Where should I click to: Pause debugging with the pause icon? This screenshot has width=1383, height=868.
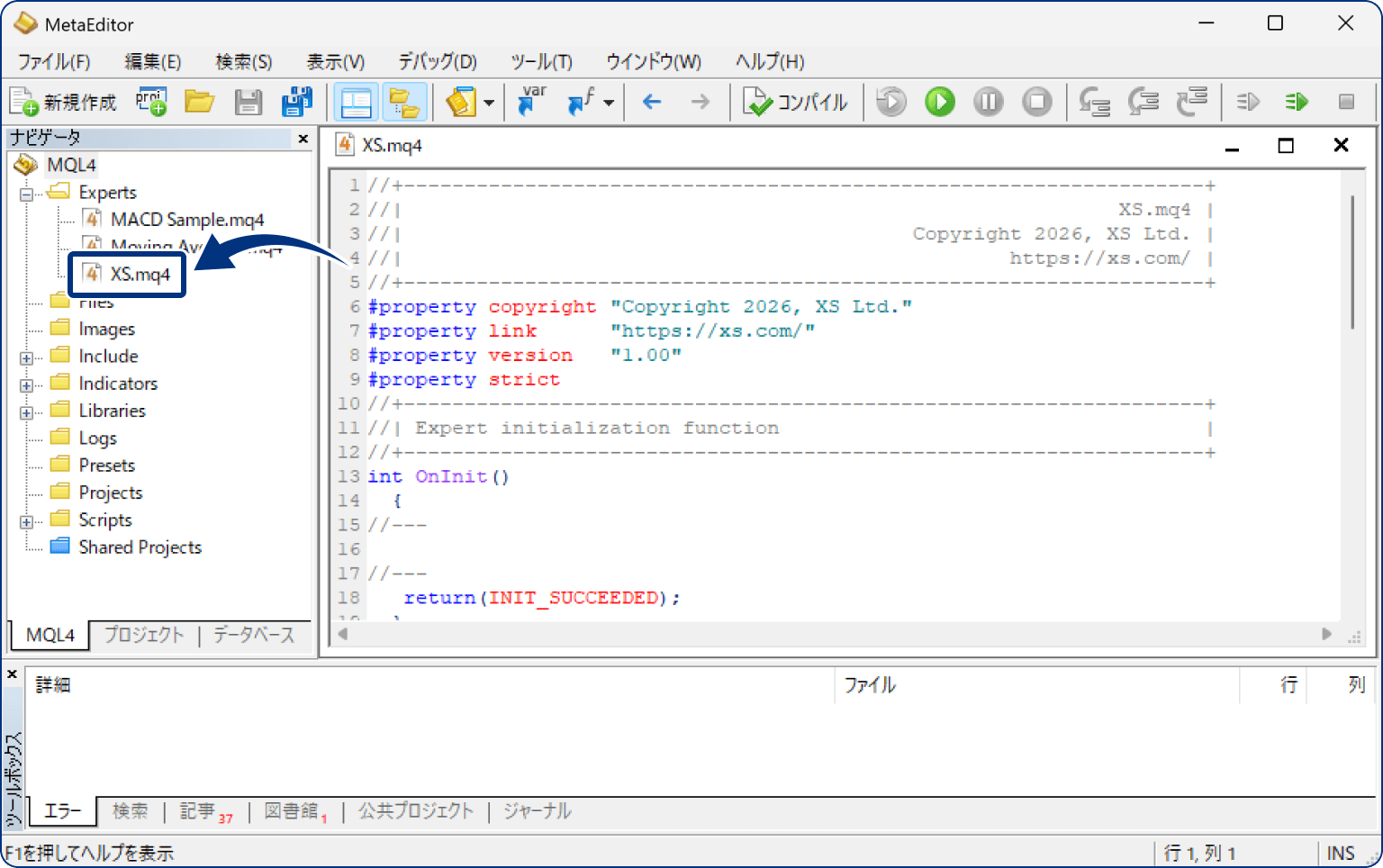click(988, 102)
